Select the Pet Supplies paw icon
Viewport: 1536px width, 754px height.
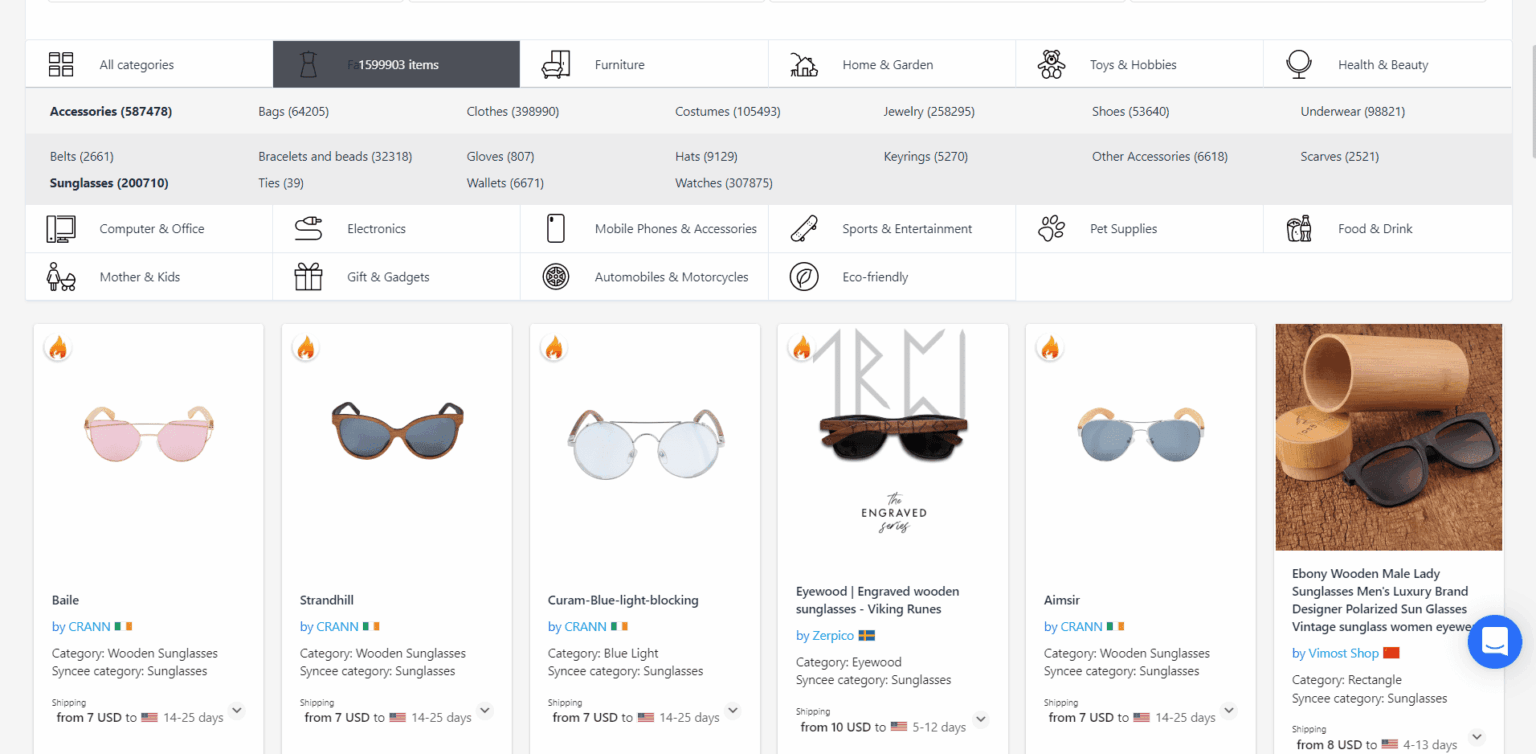[x=1052, y=228]
